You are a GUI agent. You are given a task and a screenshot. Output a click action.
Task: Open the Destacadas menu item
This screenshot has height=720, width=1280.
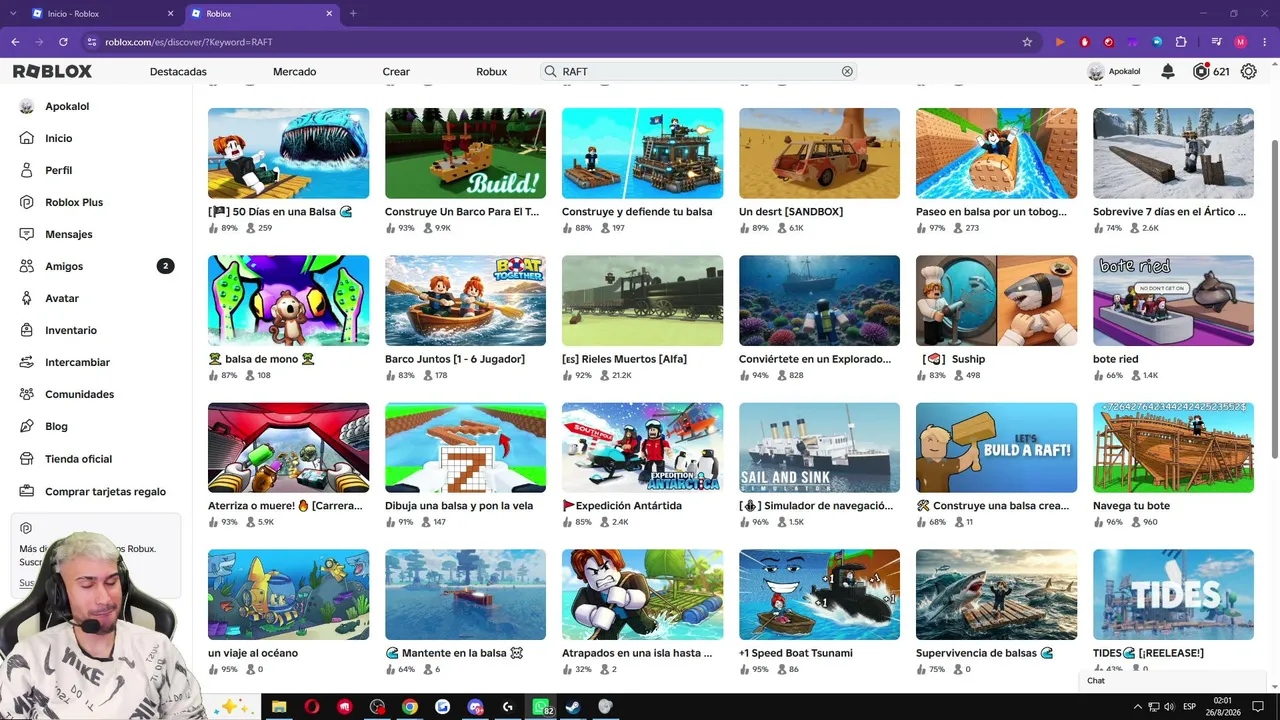tap(178, 72)
